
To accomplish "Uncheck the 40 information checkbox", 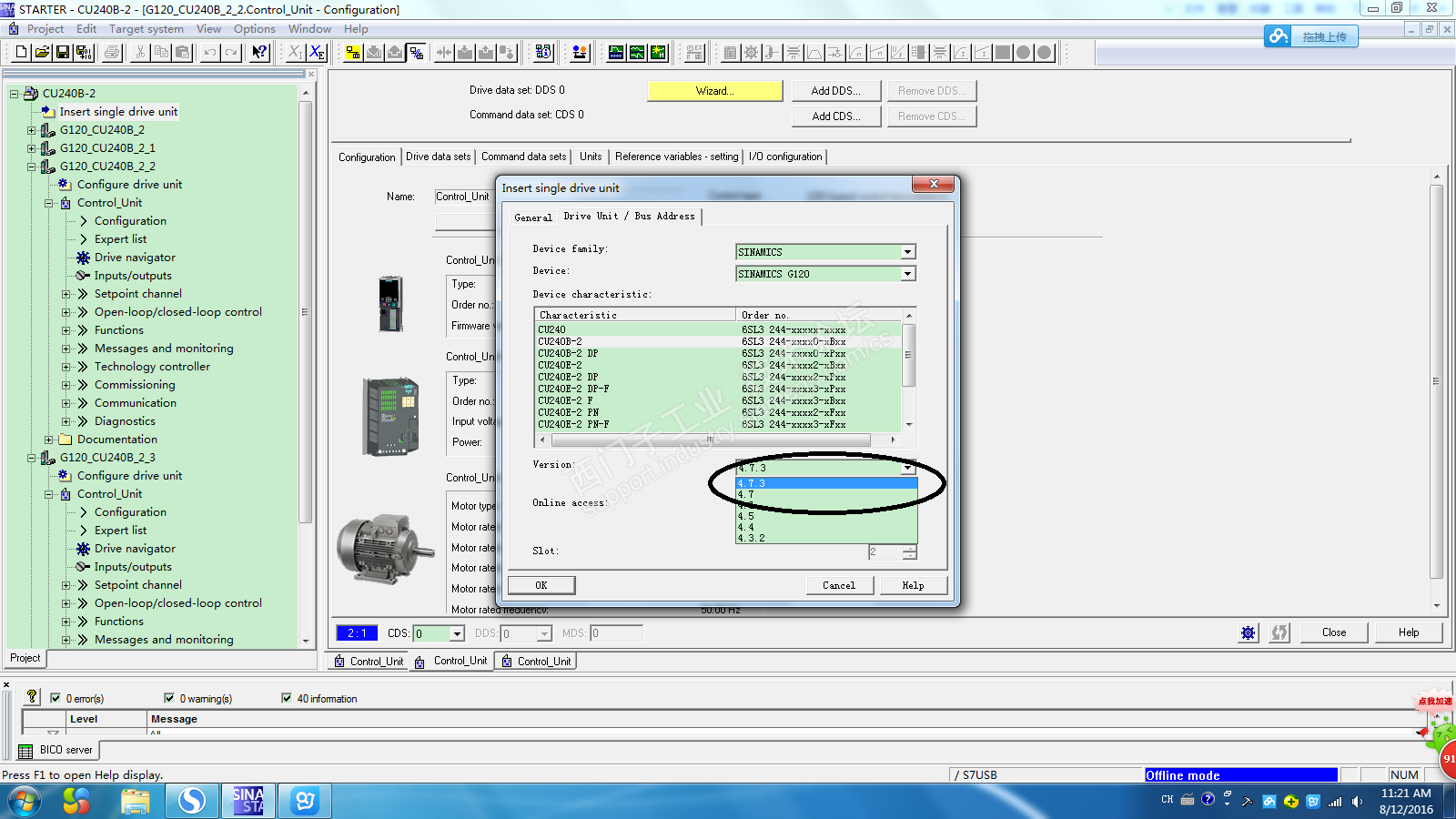I will tap(287, 699).
